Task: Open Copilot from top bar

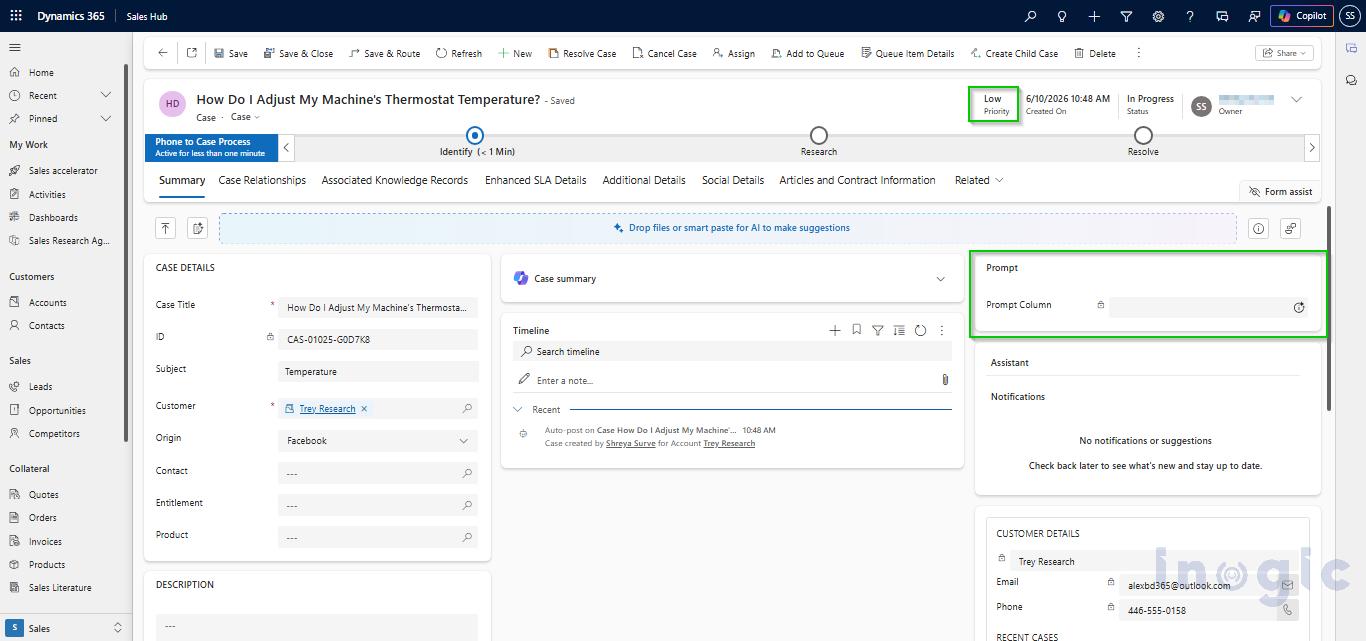Action: point(1302,16)
